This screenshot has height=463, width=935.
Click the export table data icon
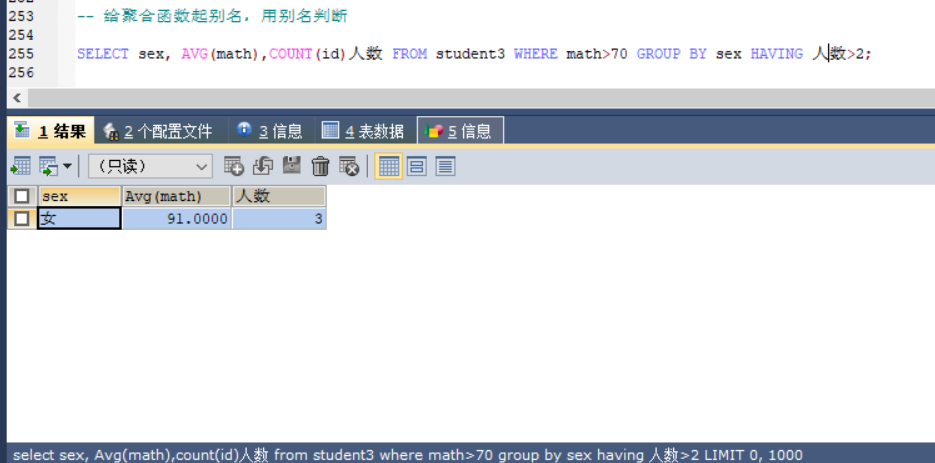(21, 166)
